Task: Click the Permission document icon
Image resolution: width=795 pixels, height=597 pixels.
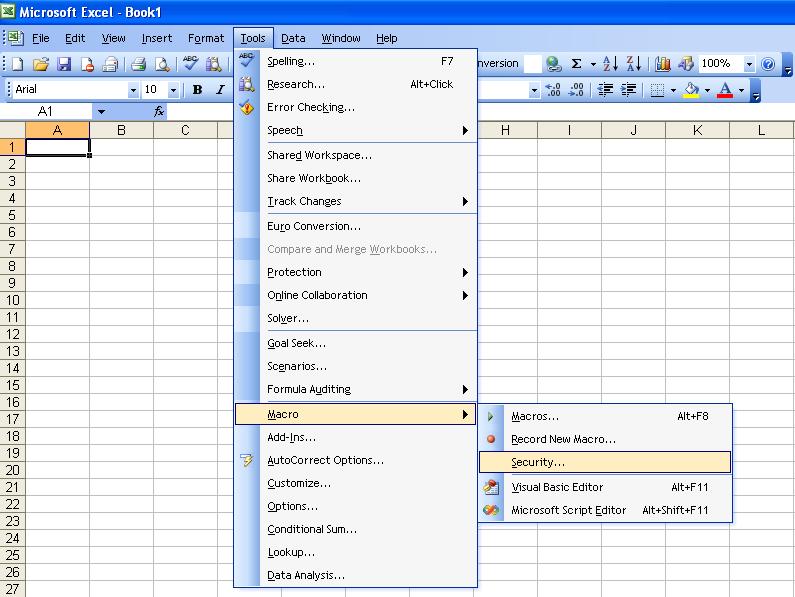Action: 87,64
